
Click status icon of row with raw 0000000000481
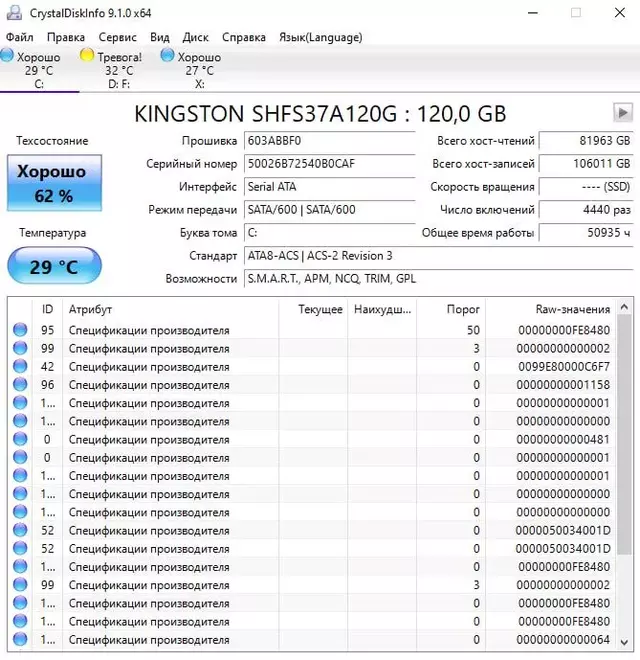coord(20,439)
